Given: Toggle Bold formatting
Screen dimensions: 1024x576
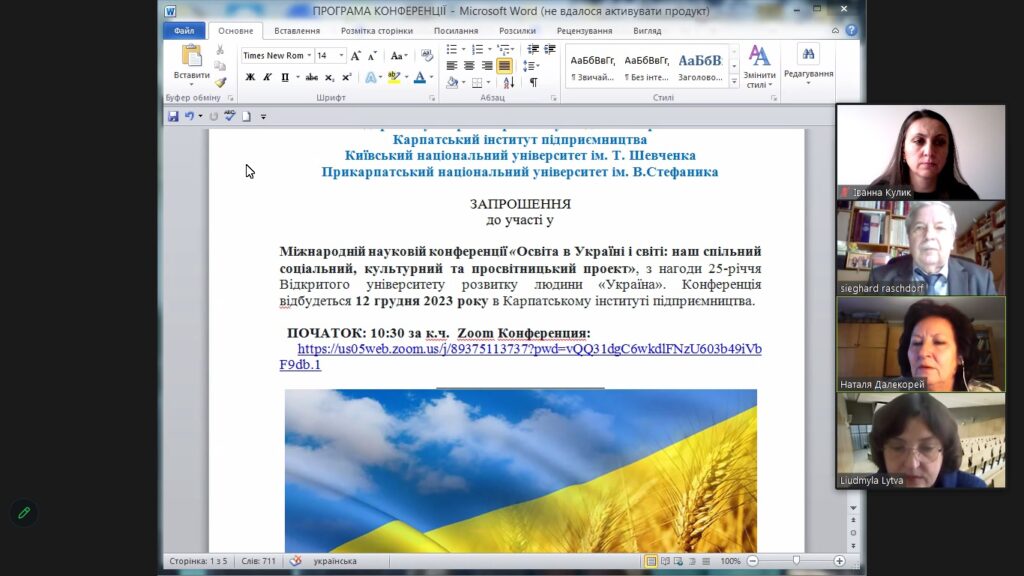Looking at the screenshot, I should tap(250, 78).
